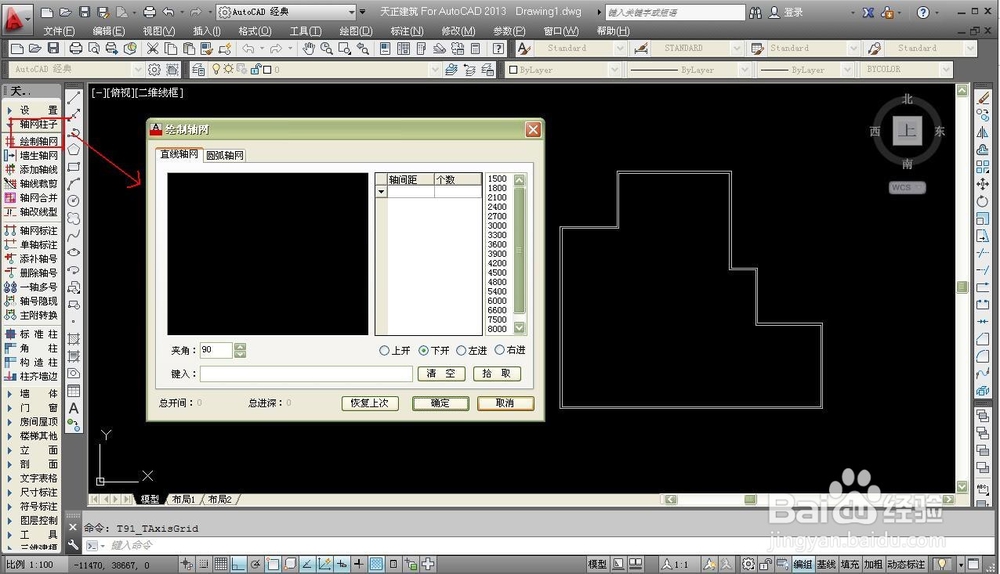Select the Rotate modify tool
1000x574 pixels.
[982, 201]
